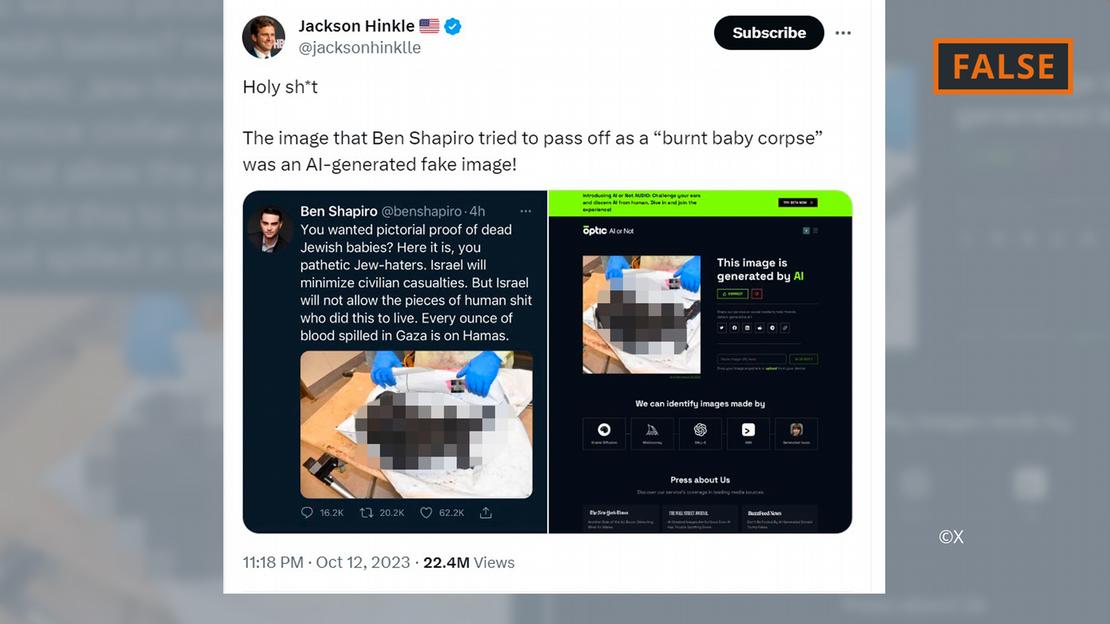Click Ben Shapiro's avatar
The height and width of the screenshot is (624, 1110).
269,229
